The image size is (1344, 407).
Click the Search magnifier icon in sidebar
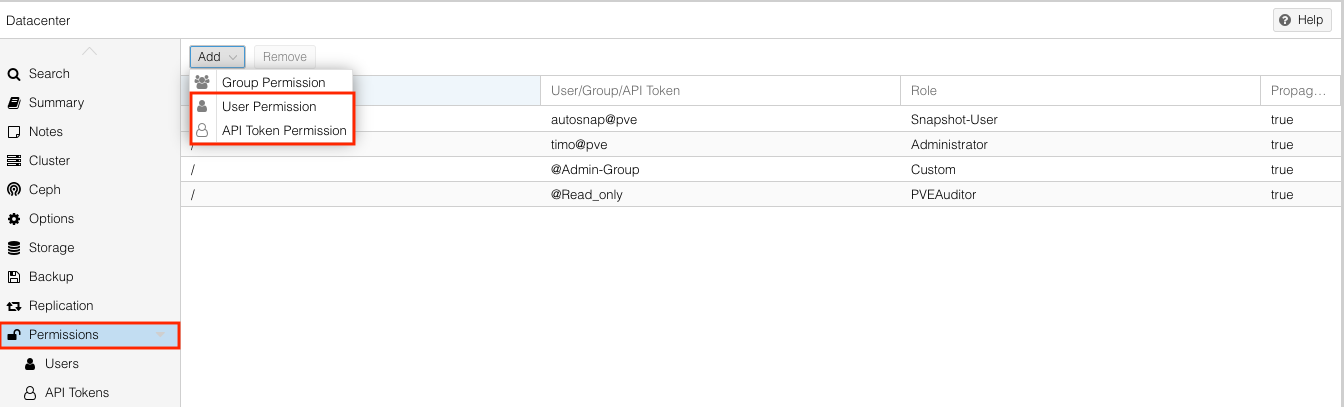(14, 74)
